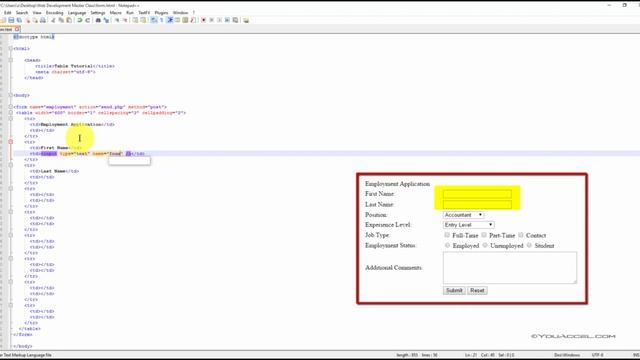The width and height of the screenshot is (640, 360).
Task: Click the Zoom In toolbar icon
Action: tap(117, 20)
